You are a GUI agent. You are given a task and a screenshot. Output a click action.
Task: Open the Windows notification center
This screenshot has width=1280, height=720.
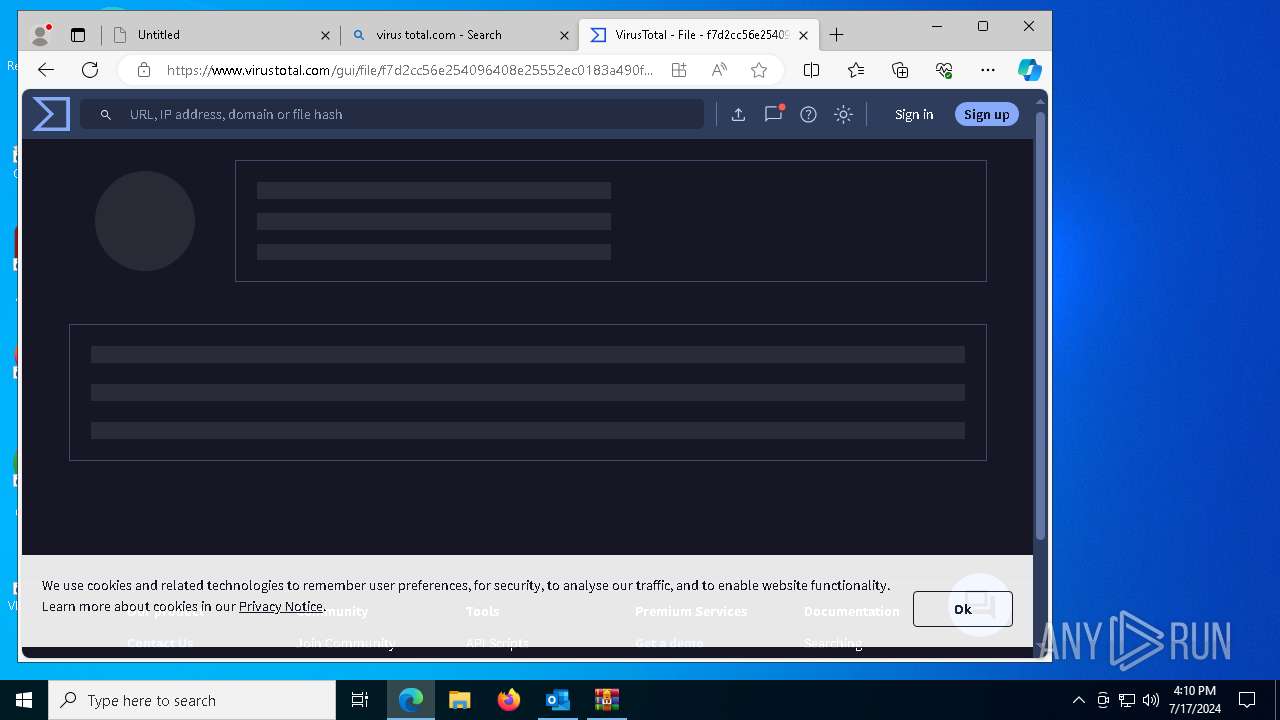(x=1247, y=700)
